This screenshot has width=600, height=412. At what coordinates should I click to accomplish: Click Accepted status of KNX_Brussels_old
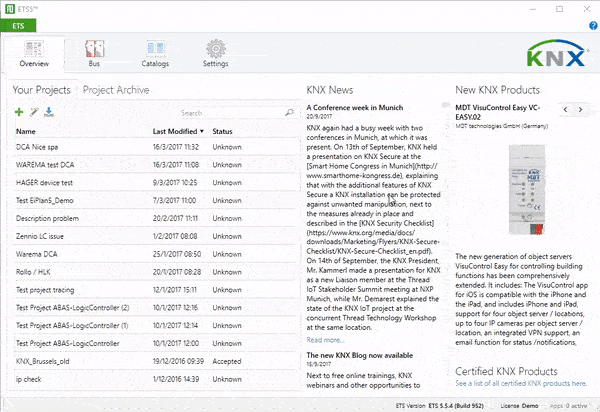tap(227, 361)
